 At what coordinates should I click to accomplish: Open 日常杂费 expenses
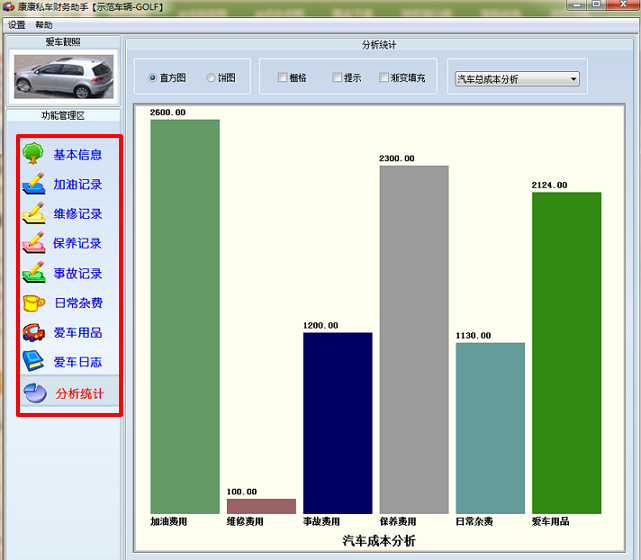(x=78, y=303)
